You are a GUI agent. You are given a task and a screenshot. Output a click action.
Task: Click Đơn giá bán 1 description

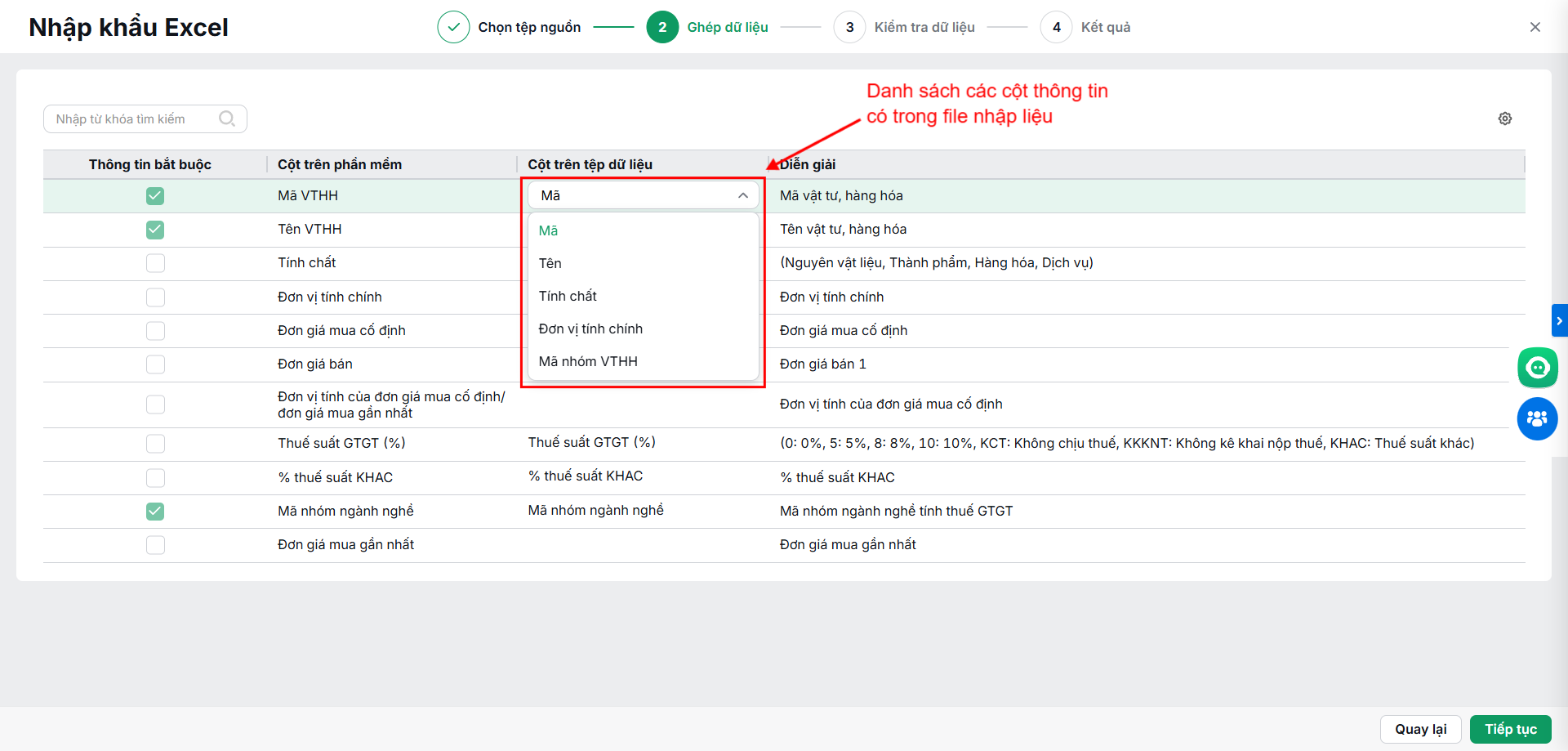pyautogui.click(x=823, y=364)
